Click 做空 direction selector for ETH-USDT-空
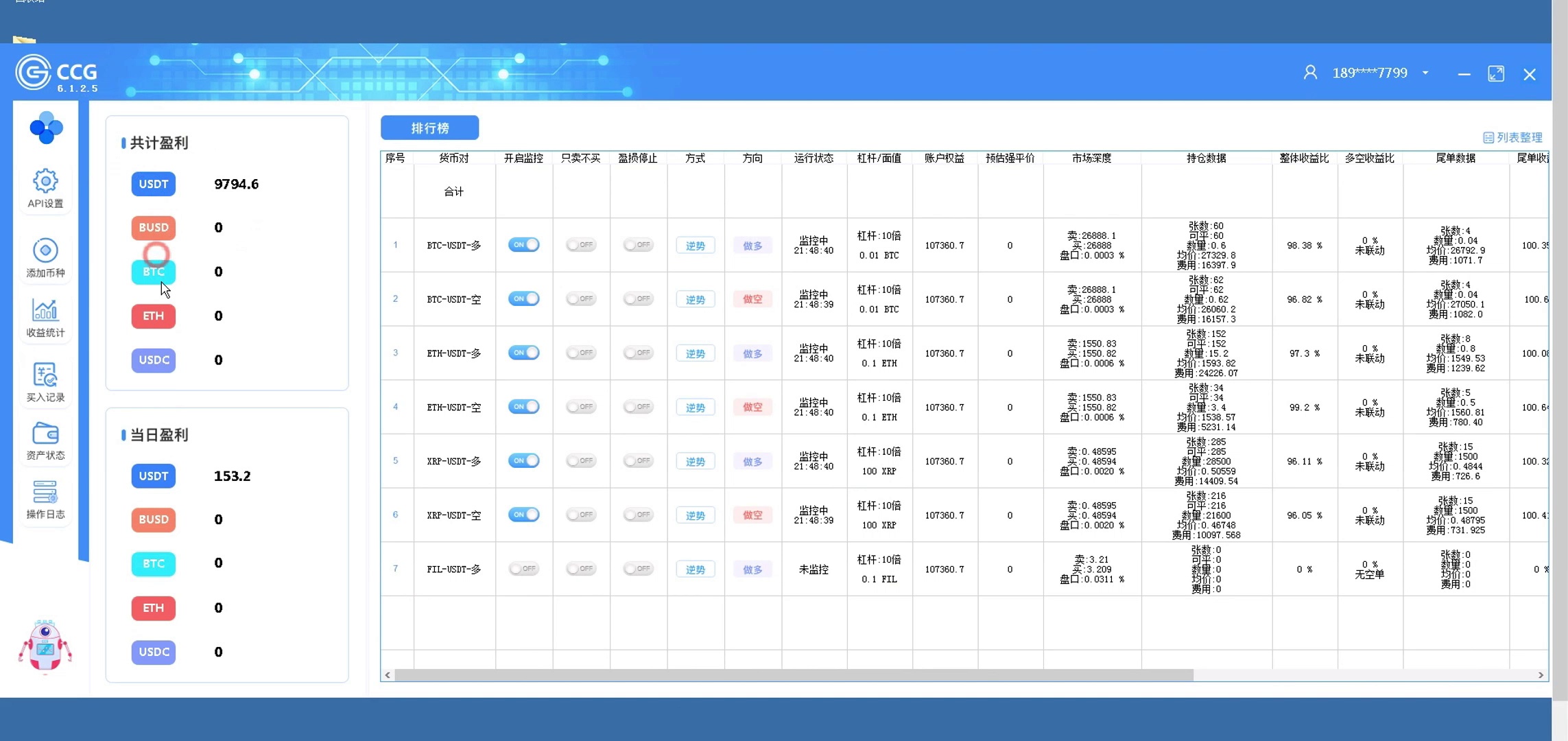The width and height of the screenshot is (1568, 741). pos(752,407)
